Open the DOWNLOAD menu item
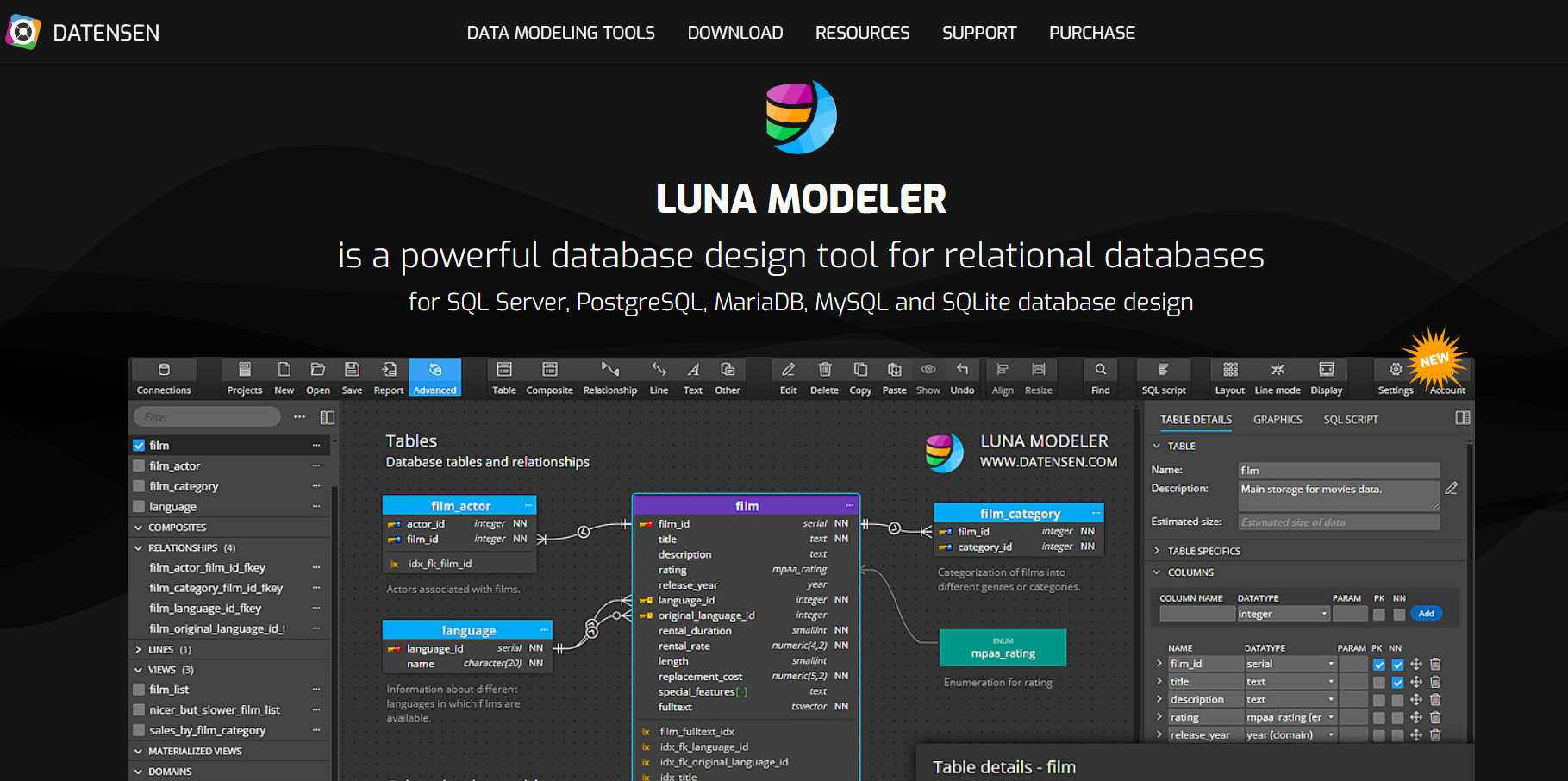Image resolution: width=1568 pixels, height=781 pixels. point(735,33)
